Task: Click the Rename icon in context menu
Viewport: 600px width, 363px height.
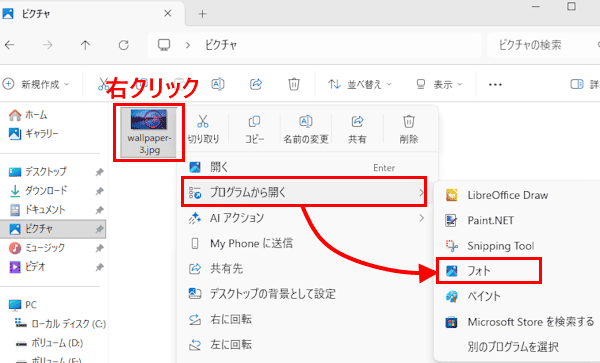Action: click(306, 122)
